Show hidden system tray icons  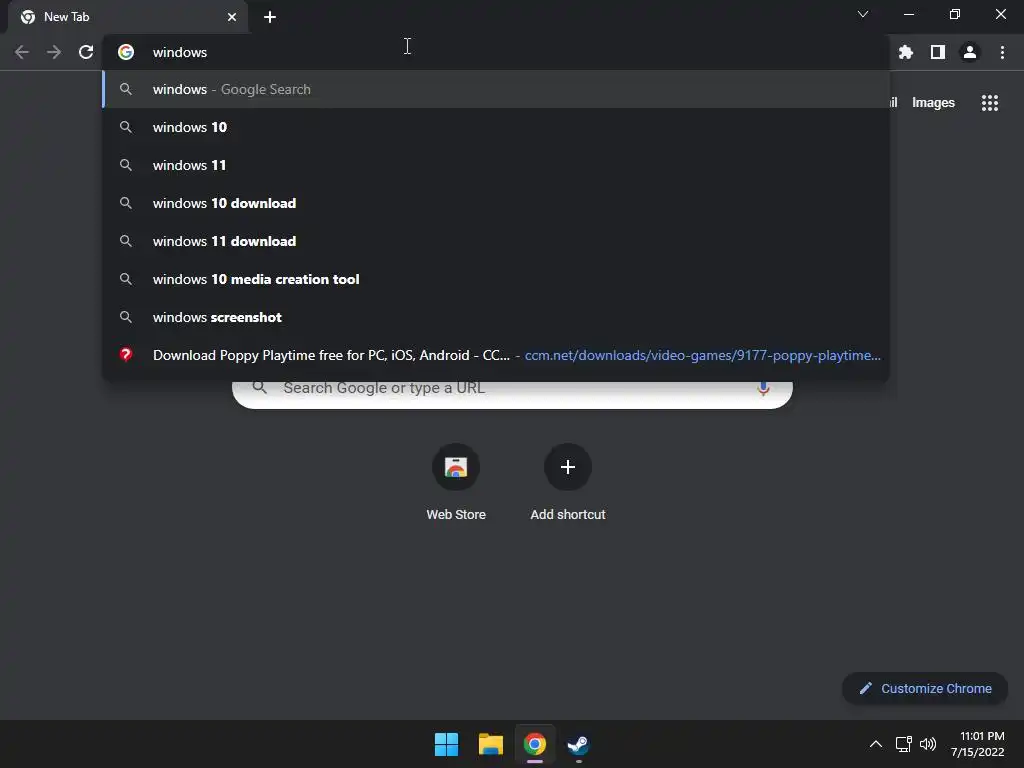(x=876, y=744)
